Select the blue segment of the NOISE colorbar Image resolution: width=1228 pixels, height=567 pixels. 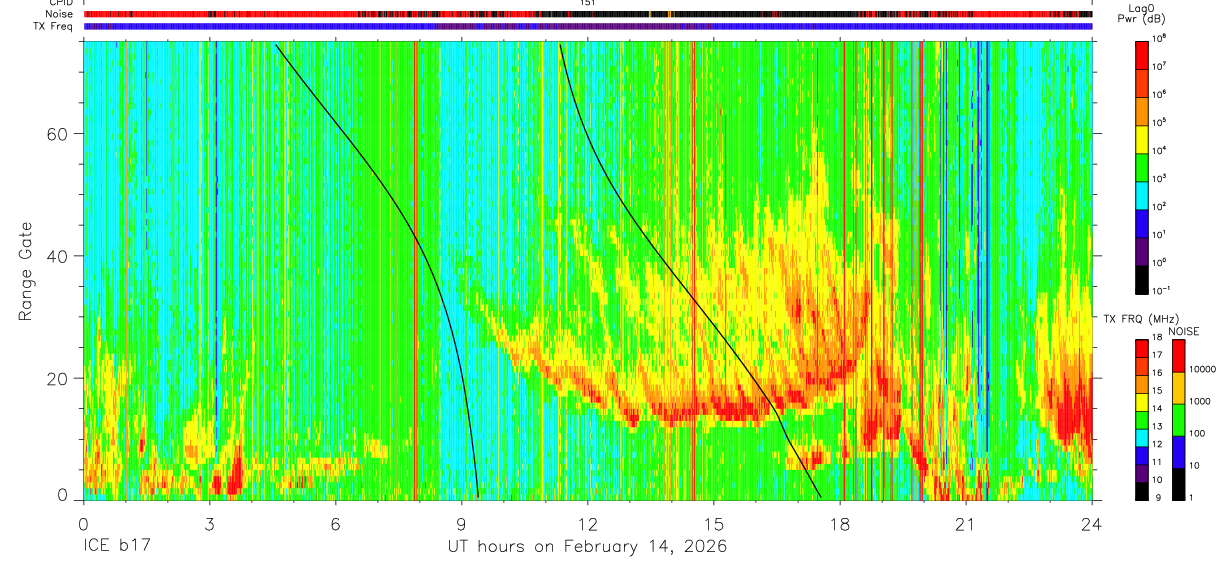click(x=1178, y=451)
